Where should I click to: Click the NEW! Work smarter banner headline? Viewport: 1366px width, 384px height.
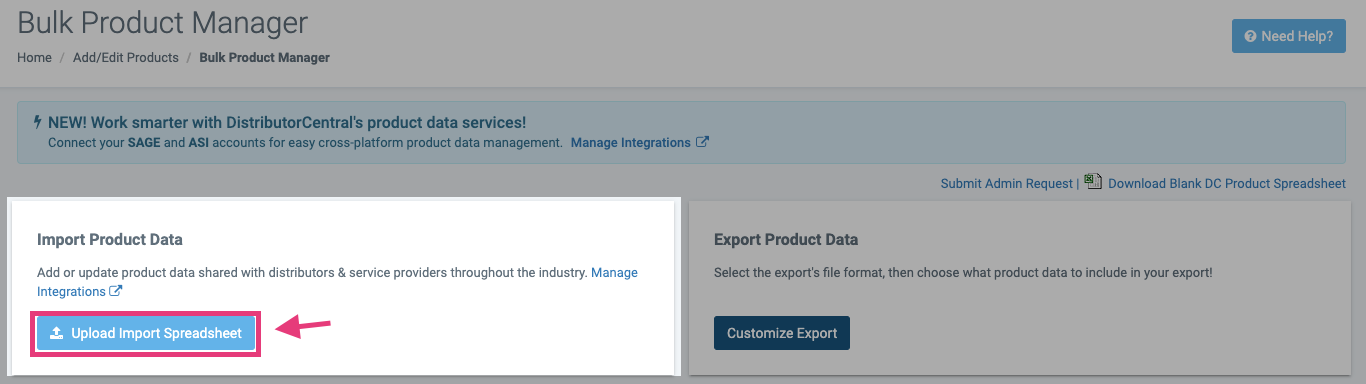coord(287,123)
